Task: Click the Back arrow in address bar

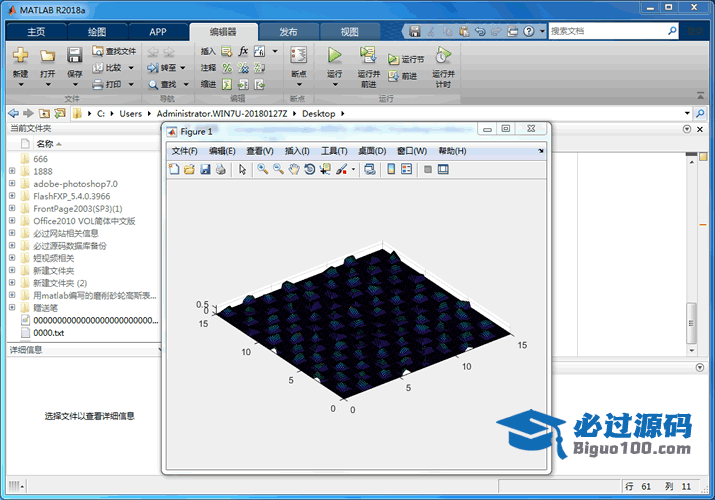Action: tap(13, 113)
